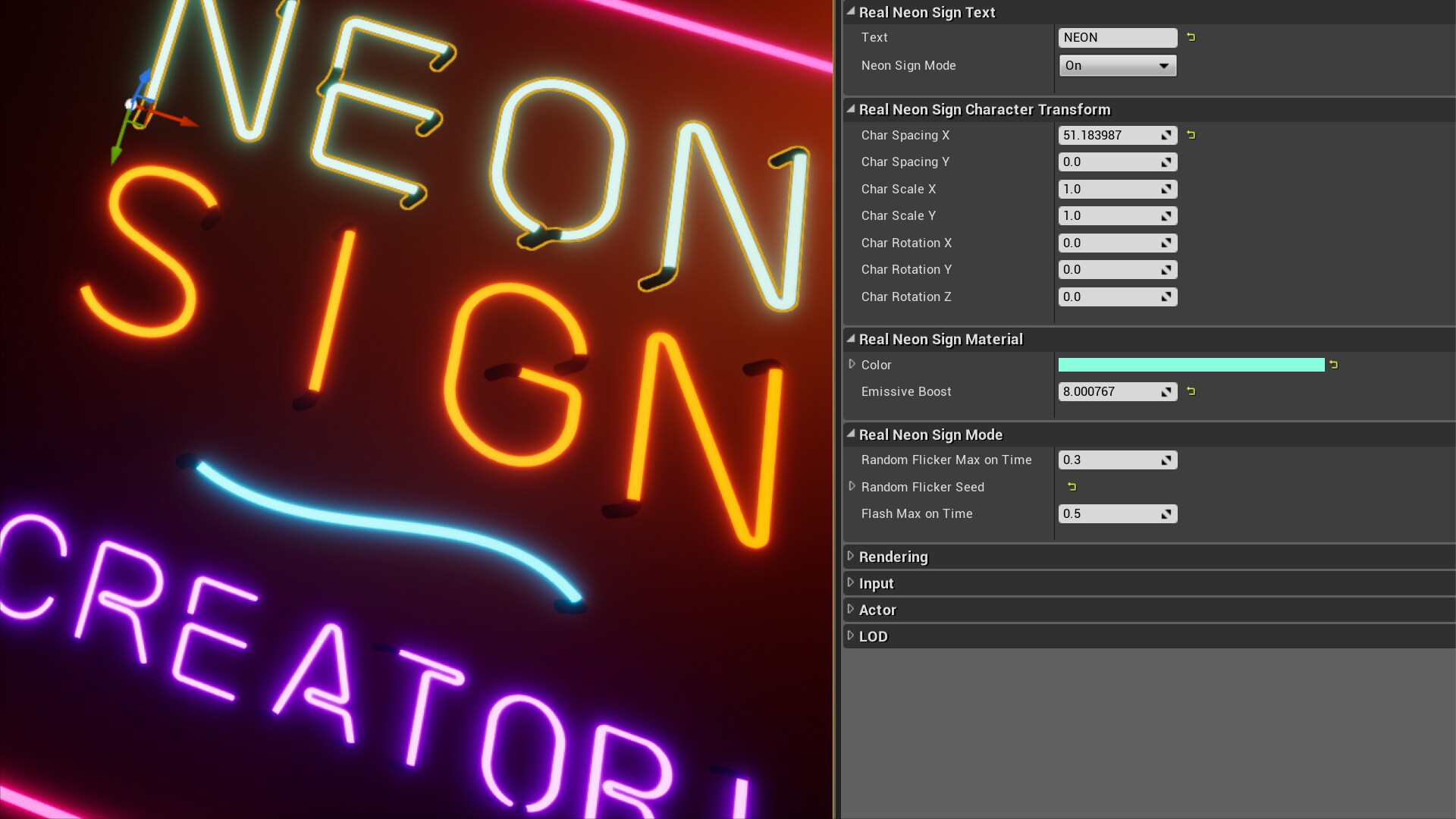Open the Neon Sign Mode dropdown
The image size is (1456, 819).
(1163, 65)
